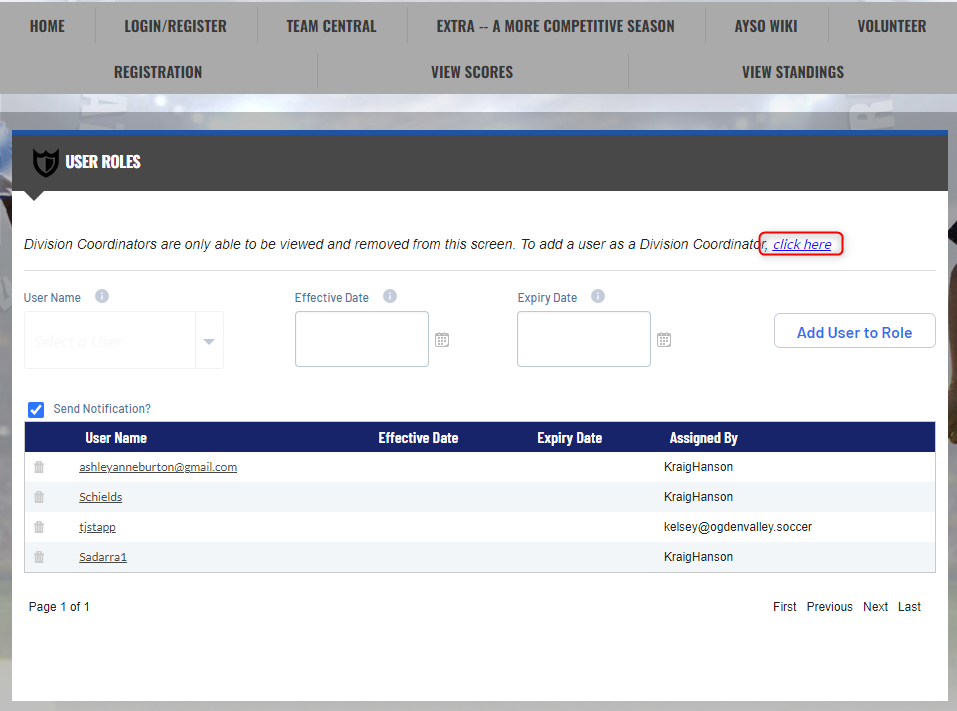The height and width of the screenshot is (711, 957).
Task: Go to View Standings menu item
Action: tap(792, 72)
